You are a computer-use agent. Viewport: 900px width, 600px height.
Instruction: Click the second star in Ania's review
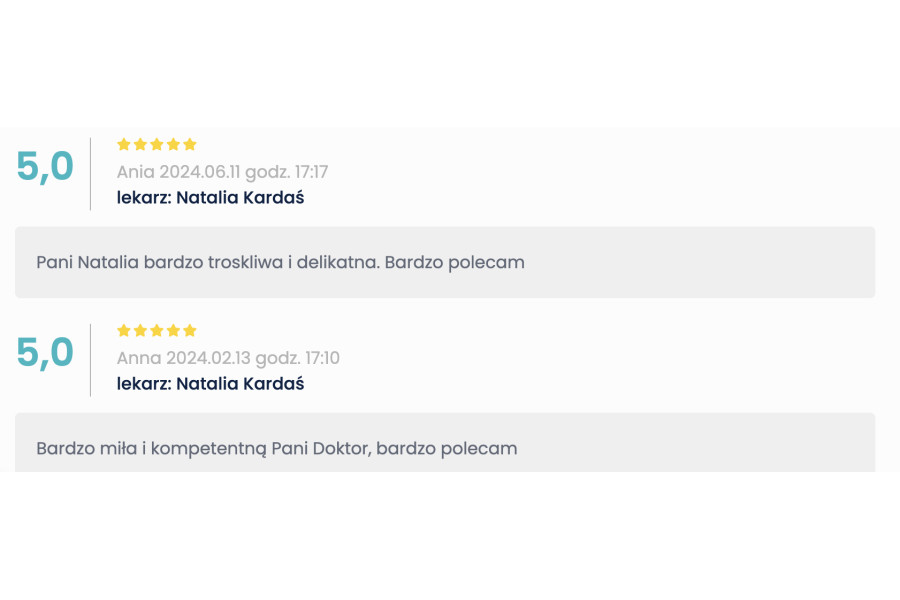point(140,144)
